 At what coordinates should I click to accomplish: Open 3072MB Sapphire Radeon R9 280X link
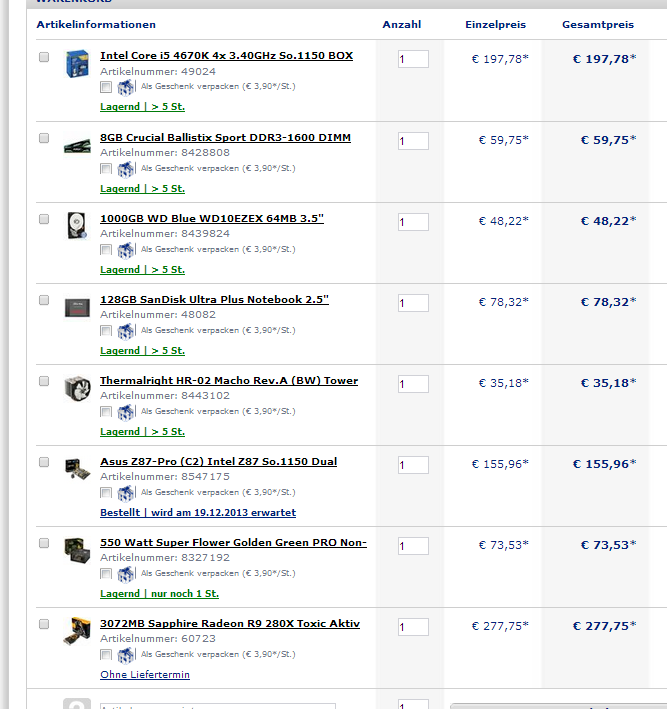click(x=230, y=623)
